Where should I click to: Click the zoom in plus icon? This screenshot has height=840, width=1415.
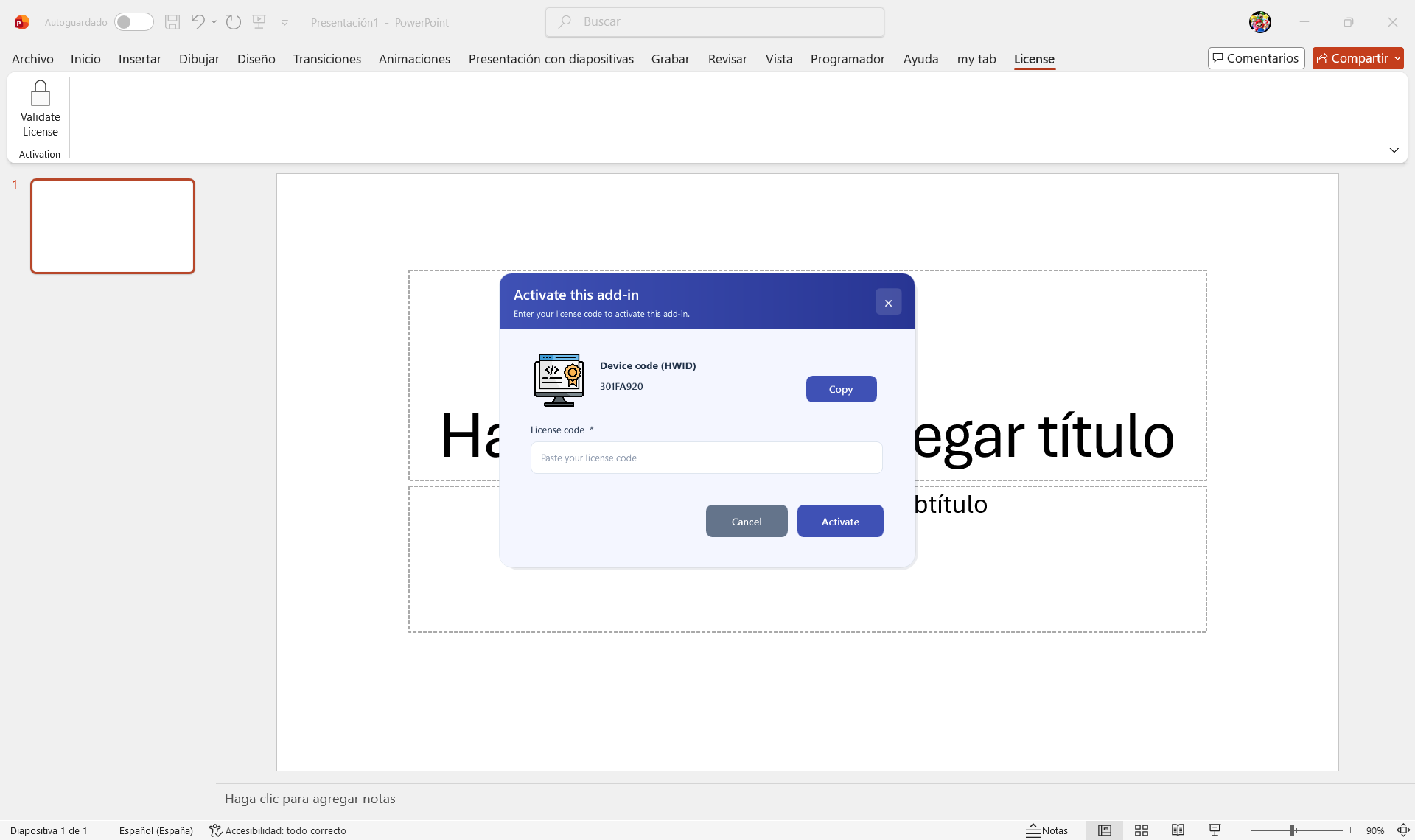tap(1350, 830)
